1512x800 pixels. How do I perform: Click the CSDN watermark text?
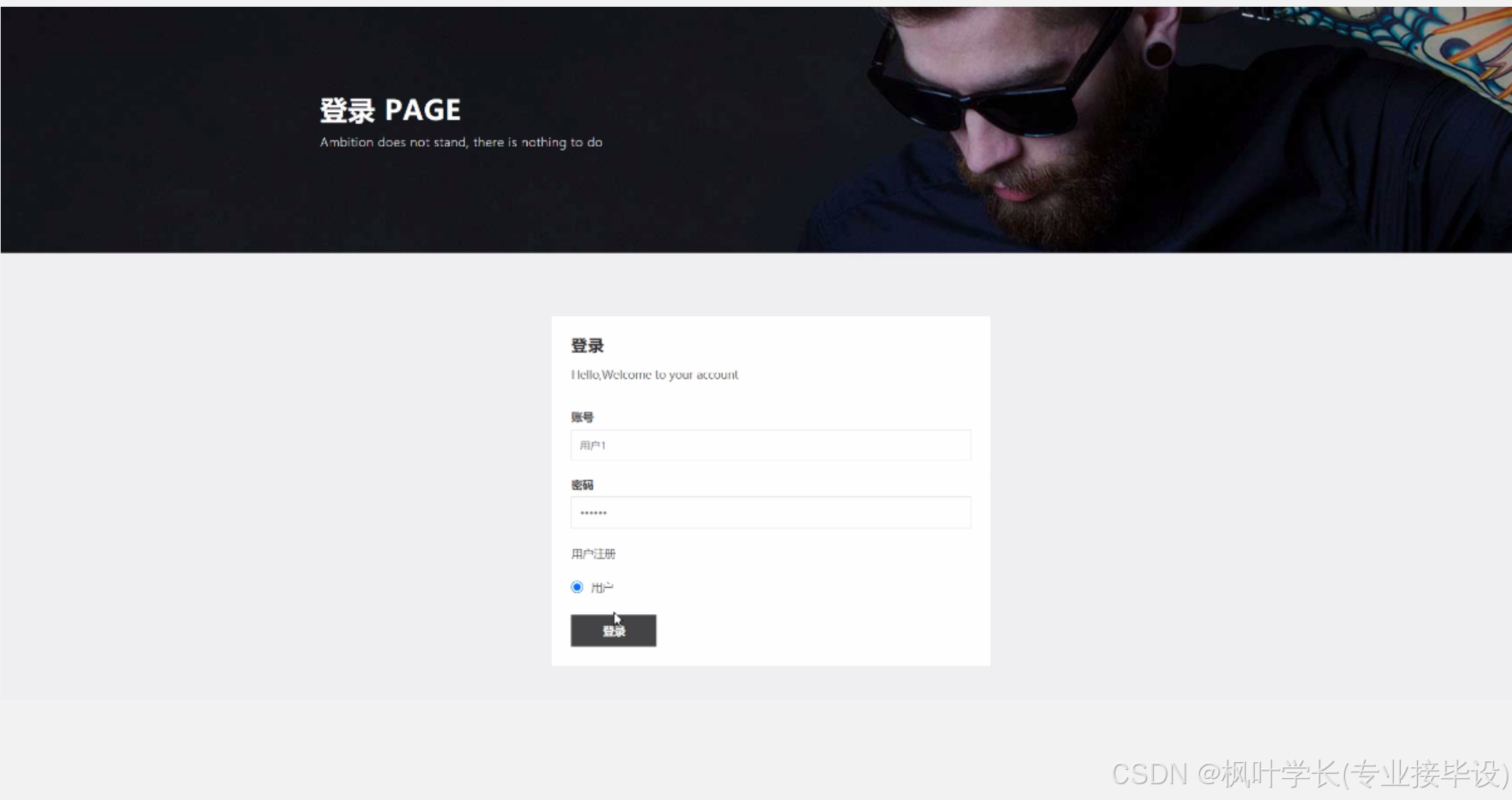[1310, 774]
